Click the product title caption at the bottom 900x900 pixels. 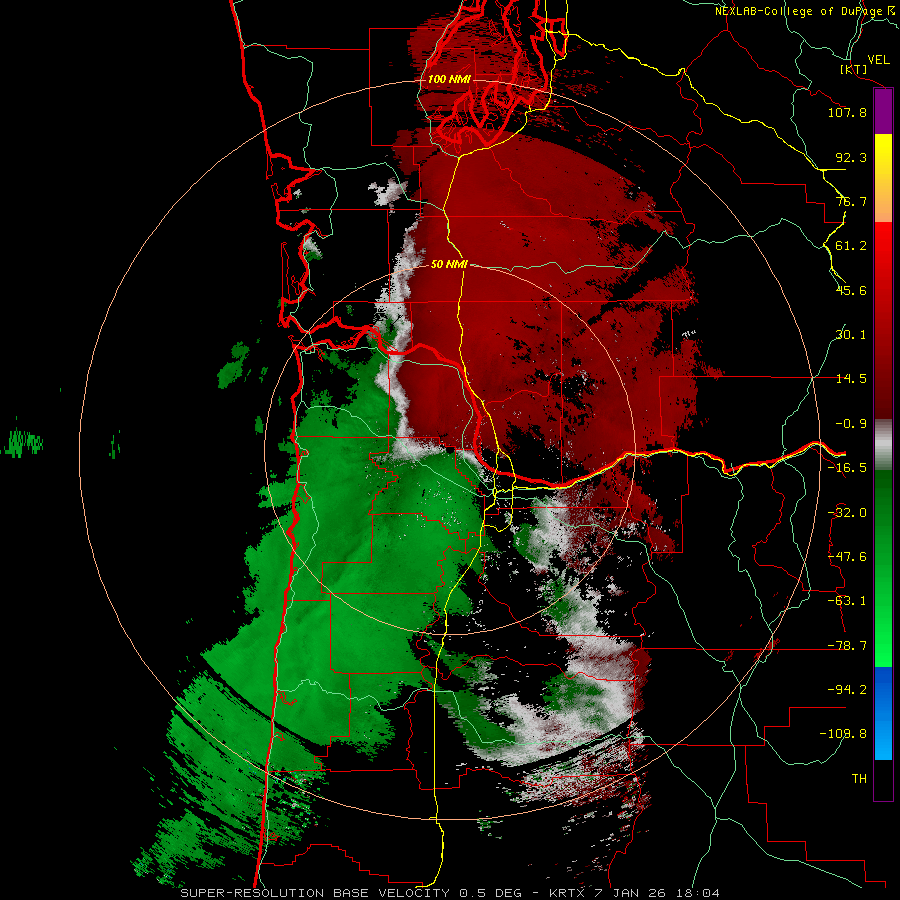pos(450,893)
